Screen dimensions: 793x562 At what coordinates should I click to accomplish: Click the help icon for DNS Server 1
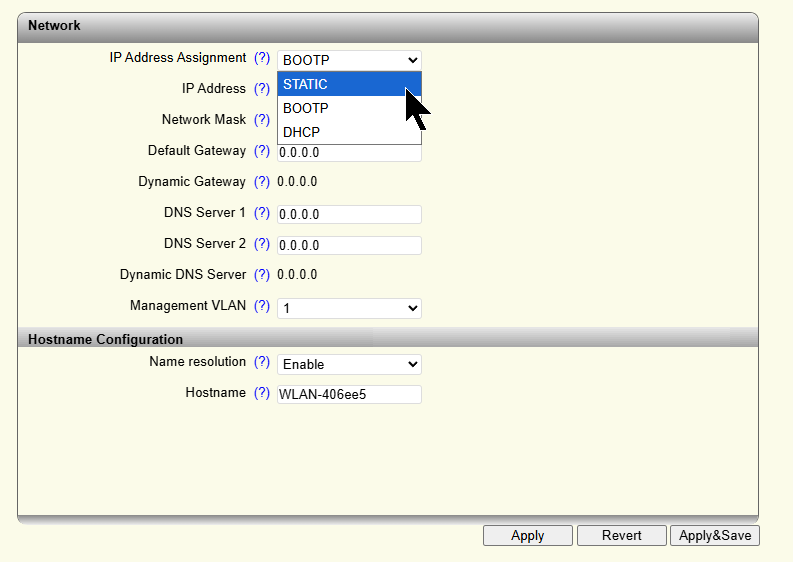click(262, 213)
